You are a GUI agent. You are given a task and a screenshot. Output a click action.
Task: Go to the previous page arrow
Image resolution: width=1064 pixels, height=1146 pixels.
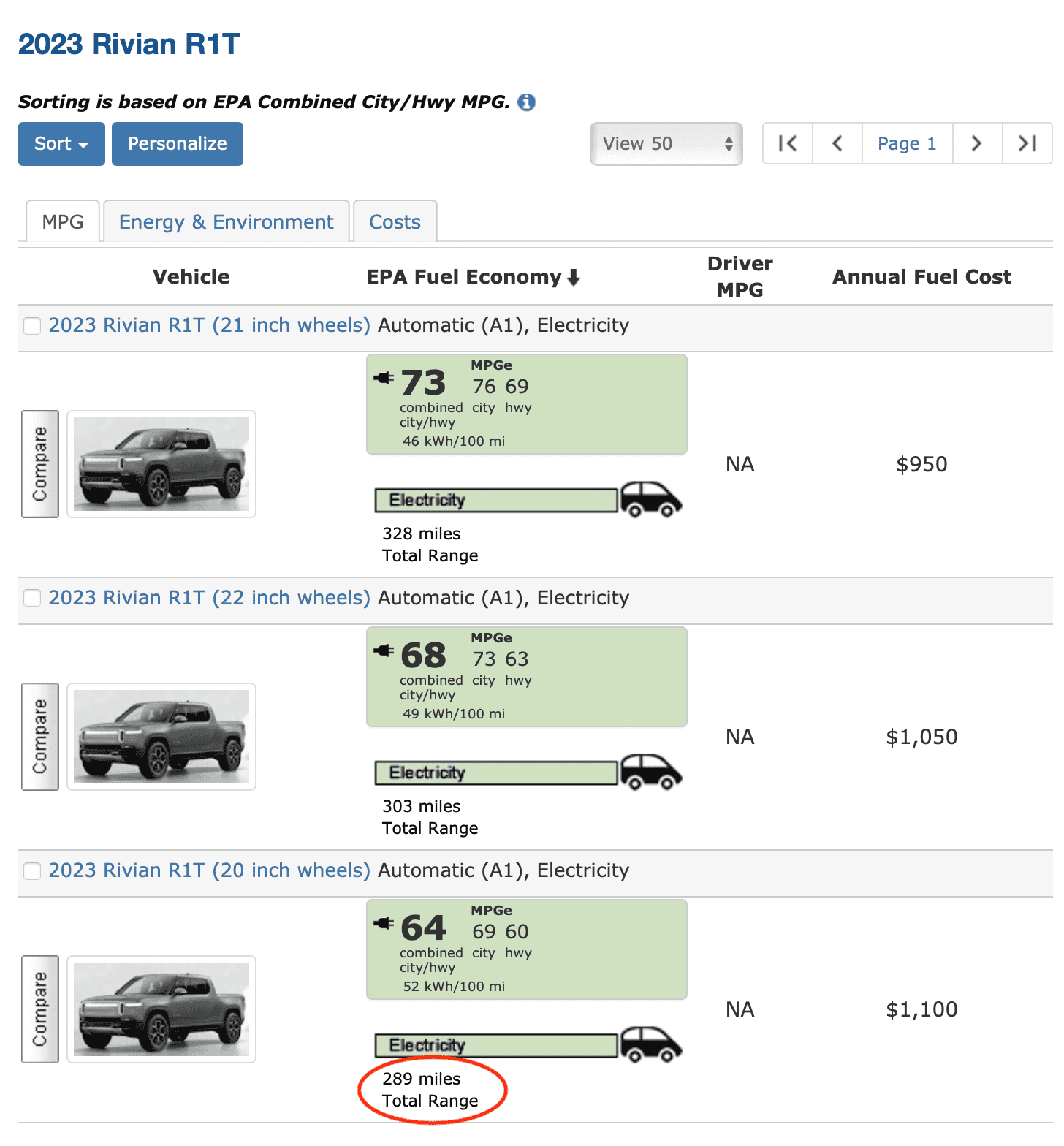(837, 143)
